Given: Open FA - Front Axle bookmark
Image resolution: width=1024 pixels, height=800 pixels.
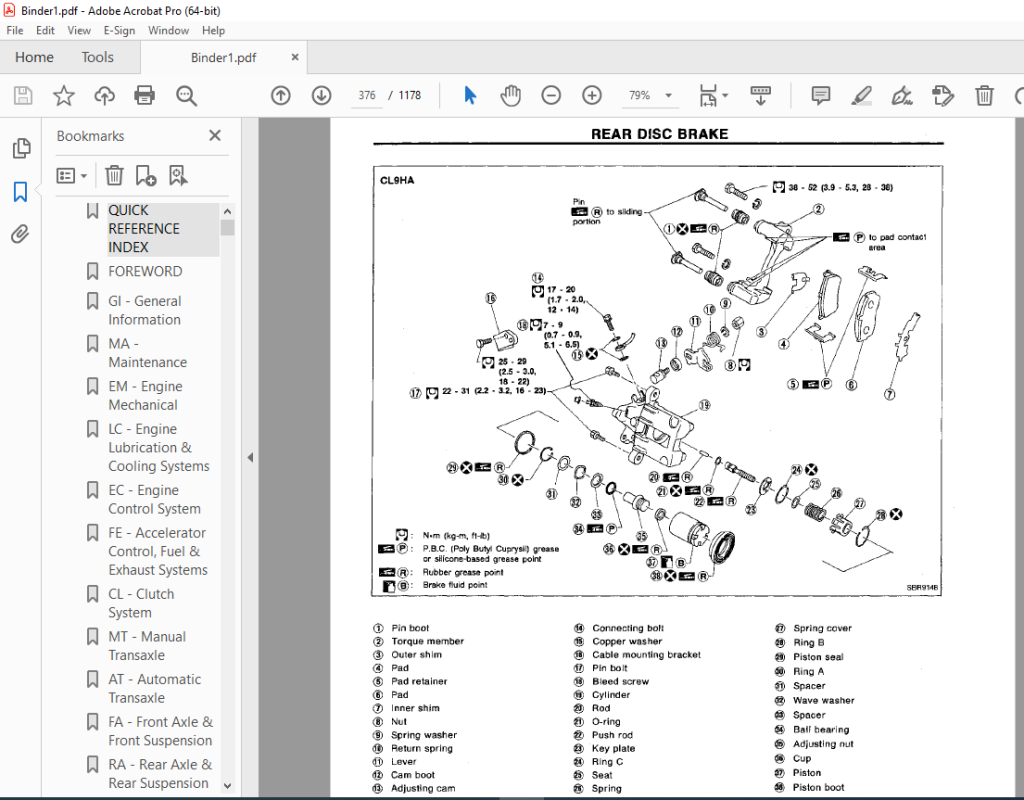Looking at the screenshot, I should [160, 731].
